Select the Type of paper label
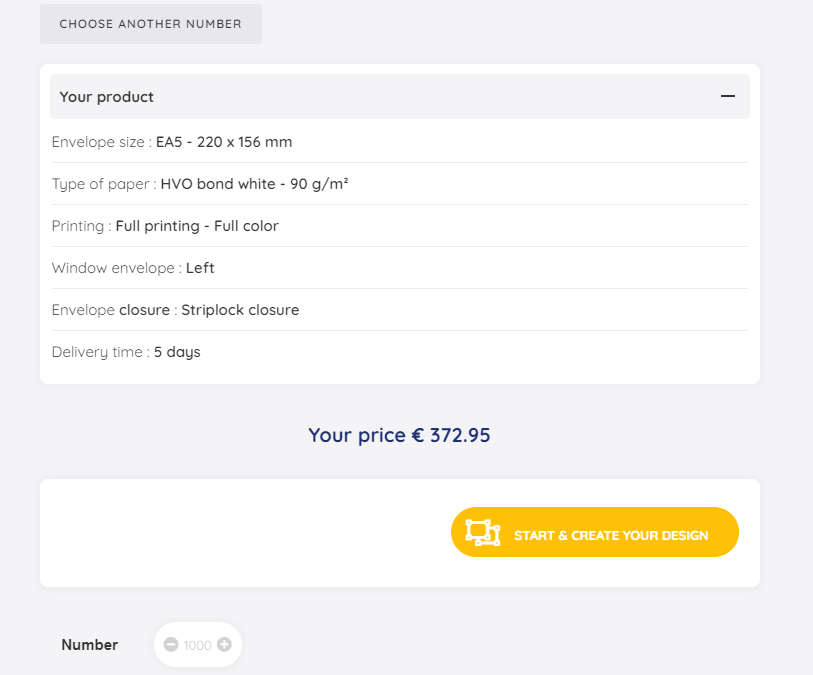Screen dimensions: 813x675 click(103, 184)
